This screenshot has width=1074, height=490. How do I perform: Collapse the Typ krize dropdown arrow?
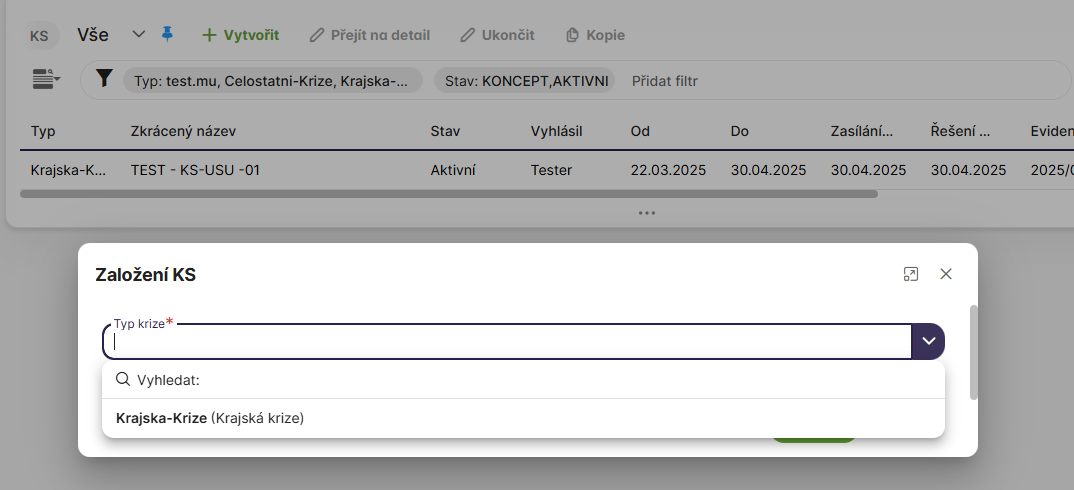(928, 341)
